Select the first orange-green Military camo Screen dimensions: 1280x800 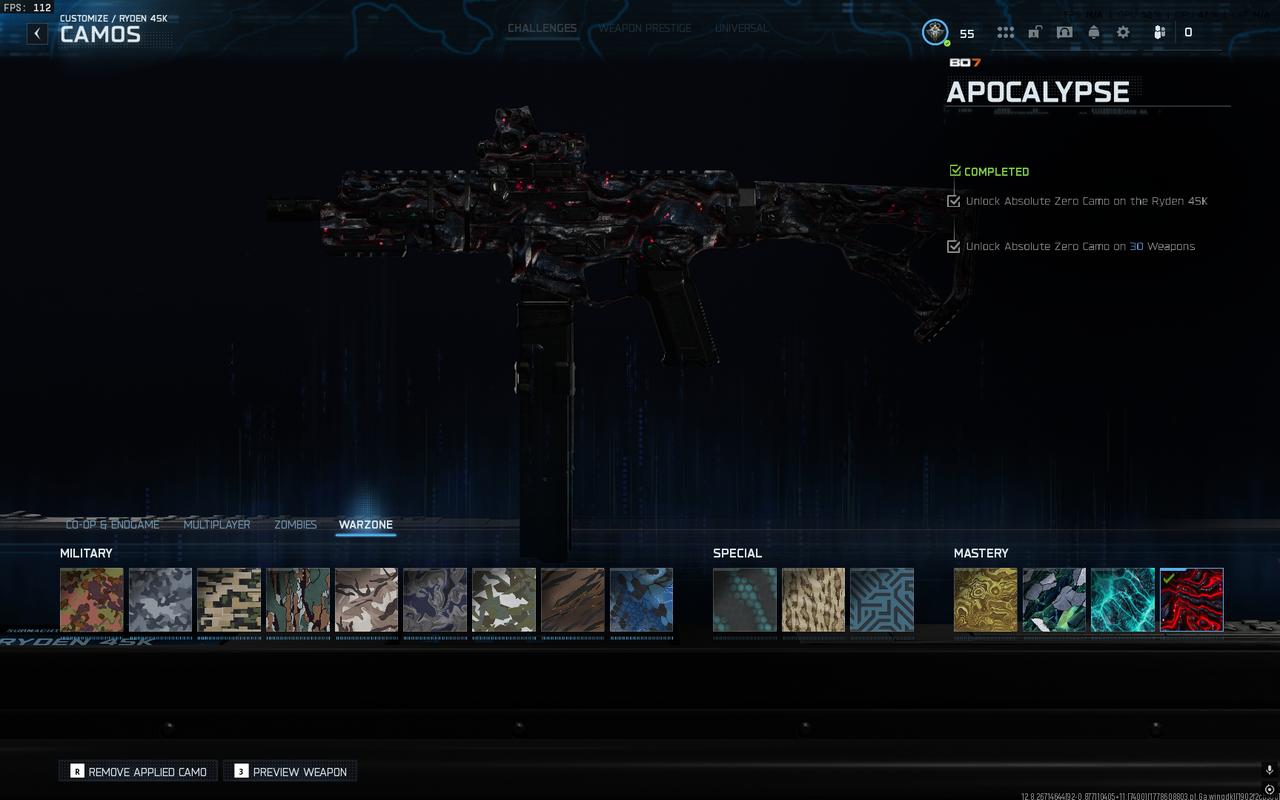click(92, 600)
